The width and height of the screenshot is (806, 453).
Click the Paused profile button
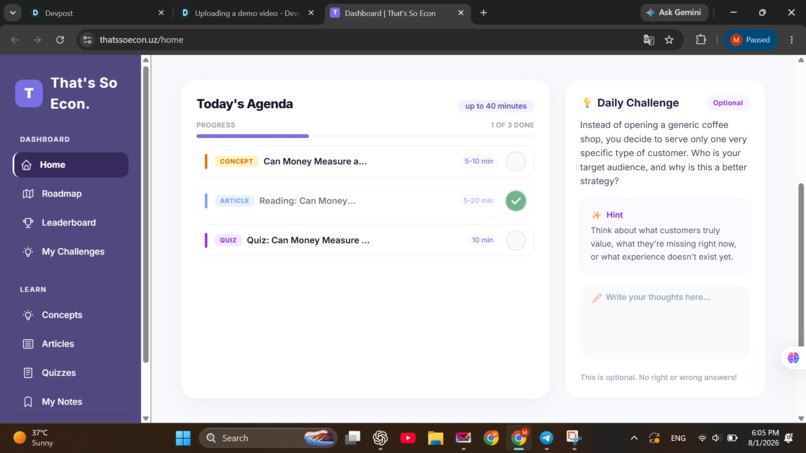coord(750,40)
